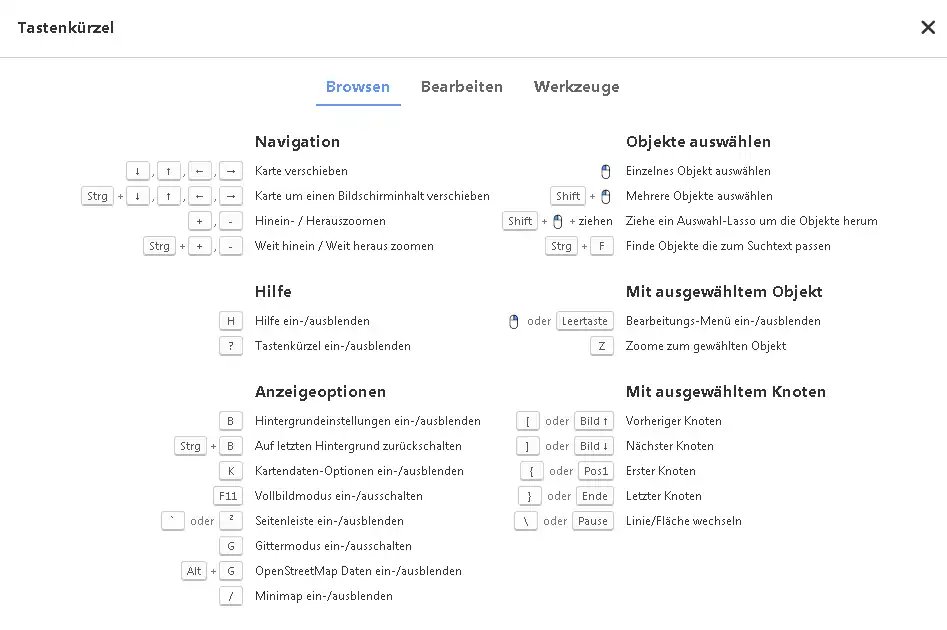Viewport: 947px width, 630px height.
Task: Click the Tastenkürzel dialog title
Action: [66, 28]
